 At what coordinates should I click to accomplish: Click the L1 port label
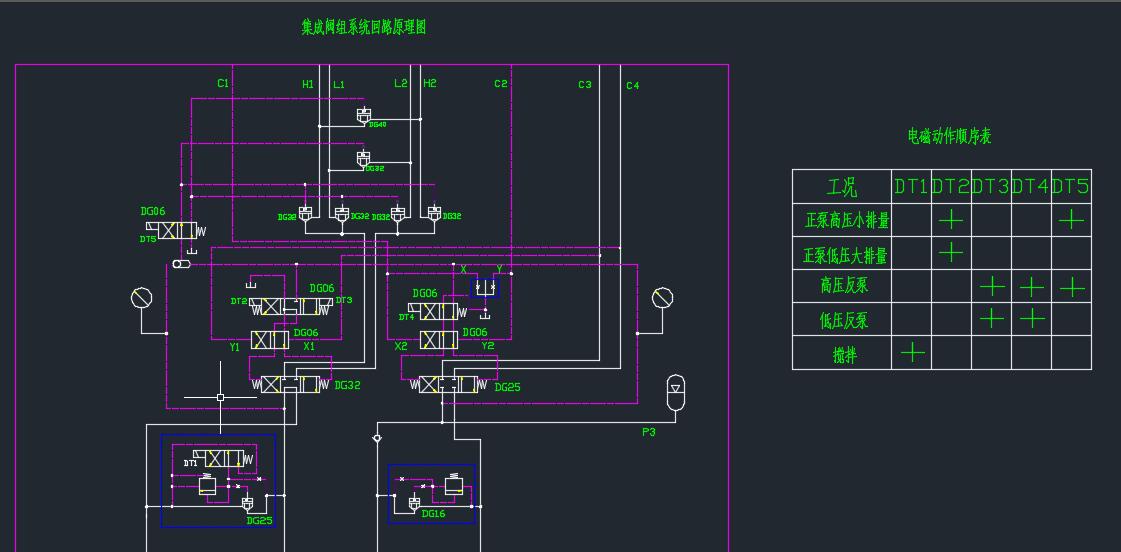(x=339, y=84)
